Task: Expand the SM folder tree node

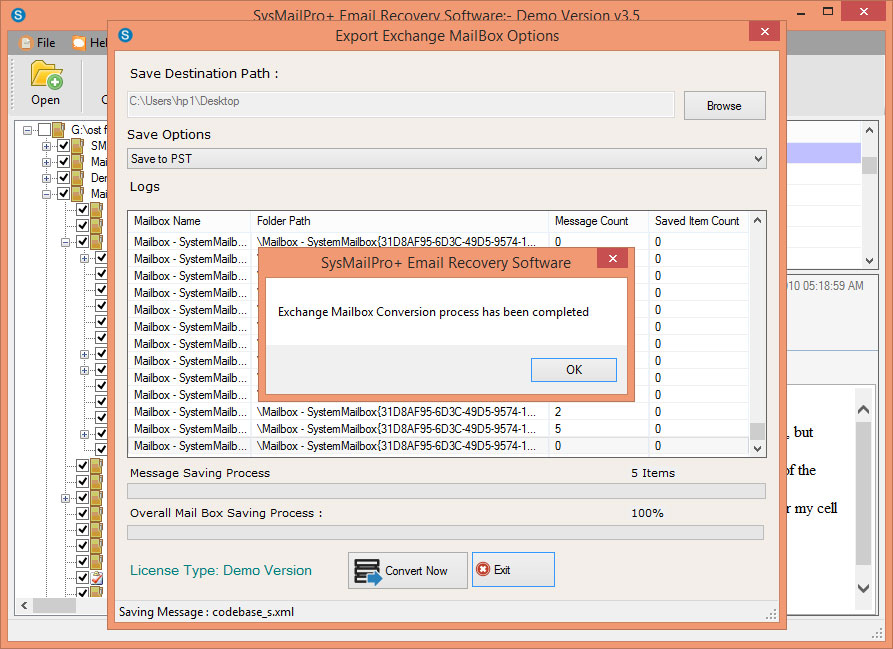Action: [46, 146]
